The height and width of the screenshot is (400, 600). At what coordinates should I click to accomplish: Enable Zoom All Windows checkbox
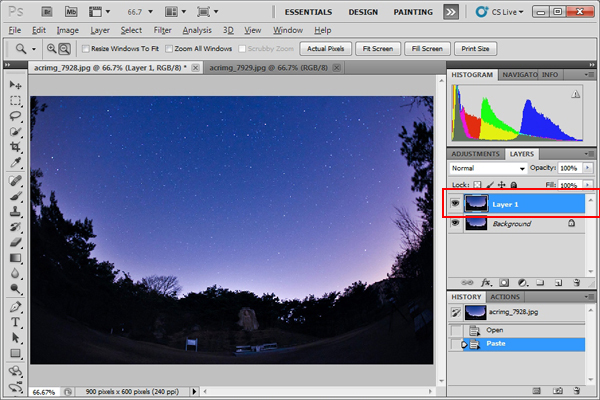(169, 49)
